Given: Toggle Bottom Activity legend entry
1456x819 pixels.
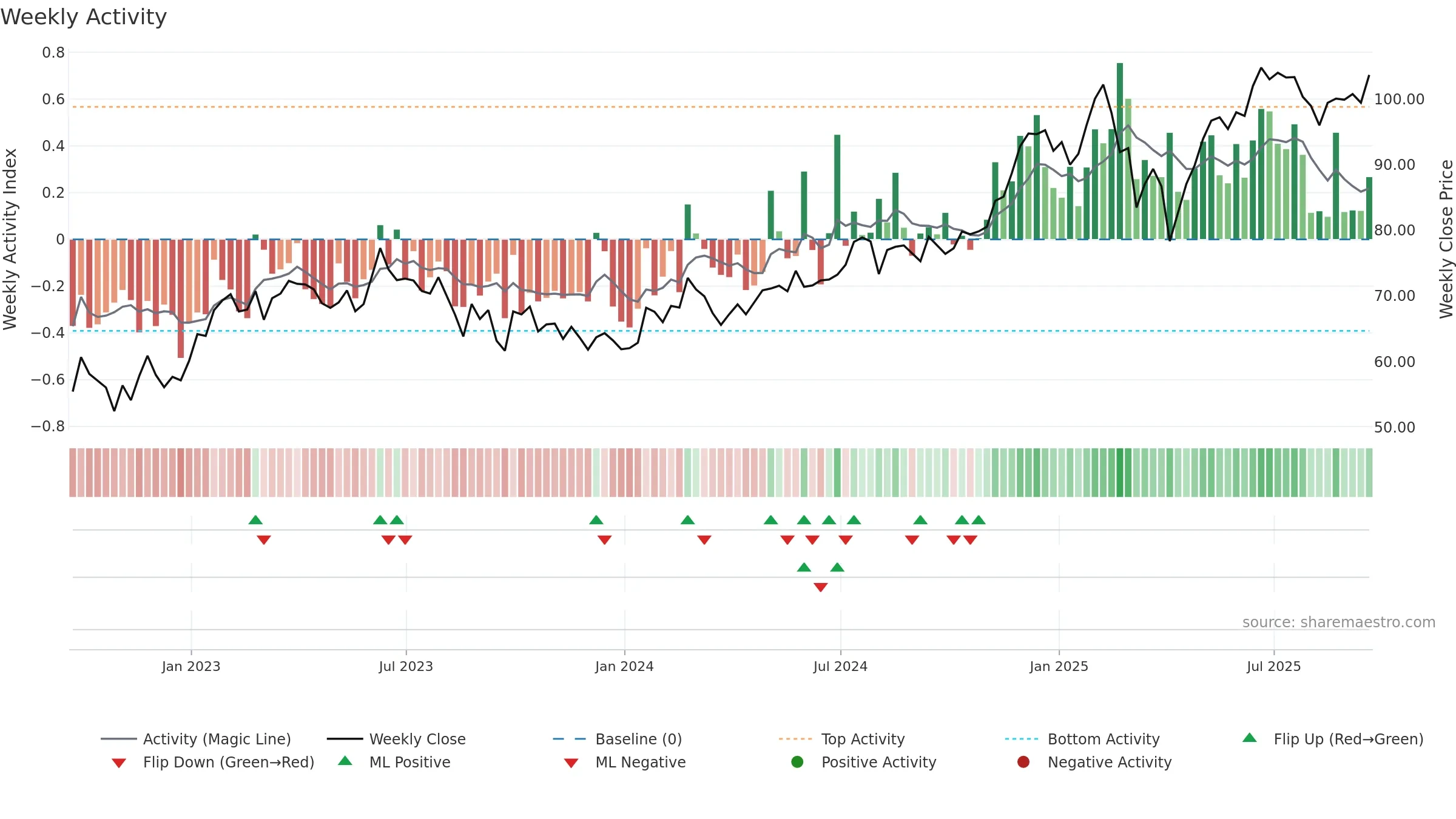Looking at the screenshot, I should coord(1082,739).
